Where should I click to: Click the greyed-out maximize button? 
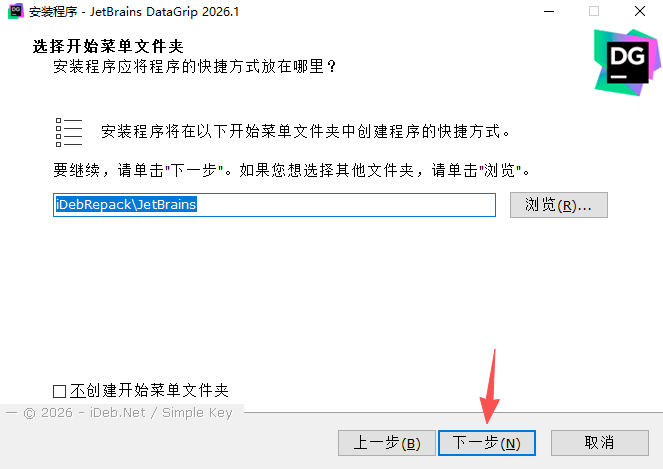click(x=594, y=11)
